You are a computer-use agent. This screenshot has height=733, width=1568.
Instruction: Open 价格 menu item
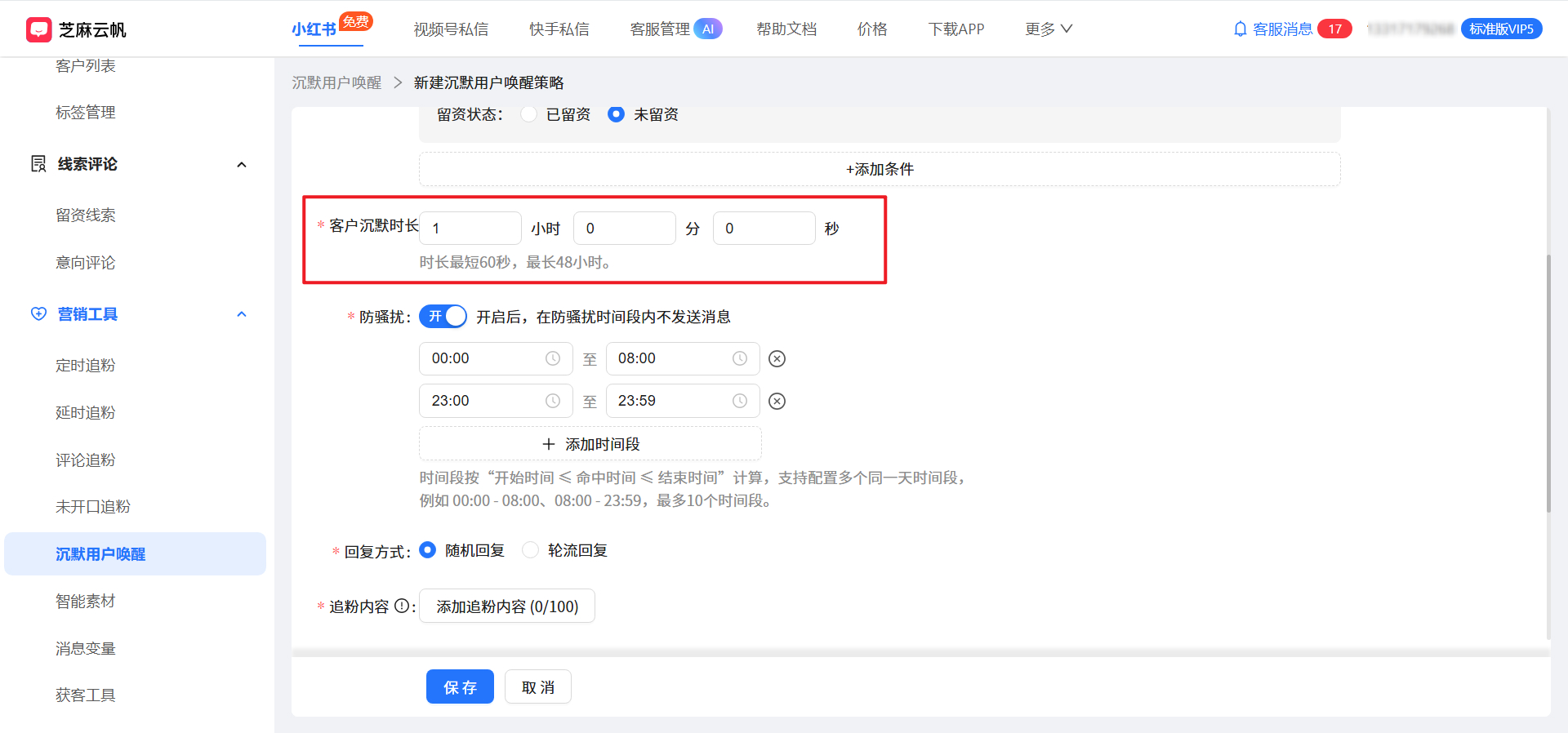872,29
